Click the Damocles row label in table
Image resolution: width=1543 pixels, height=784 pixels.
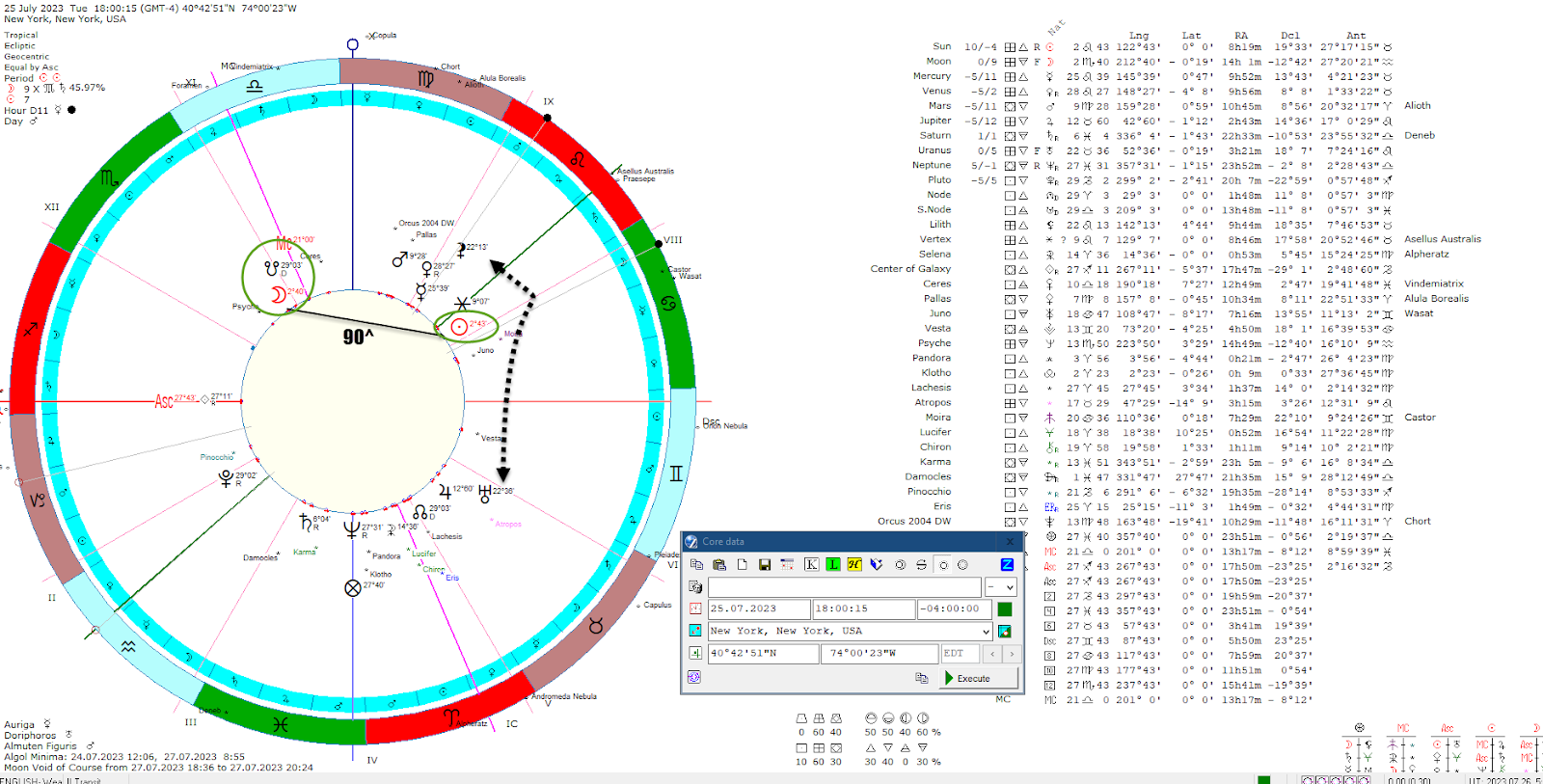coord(928,476)
